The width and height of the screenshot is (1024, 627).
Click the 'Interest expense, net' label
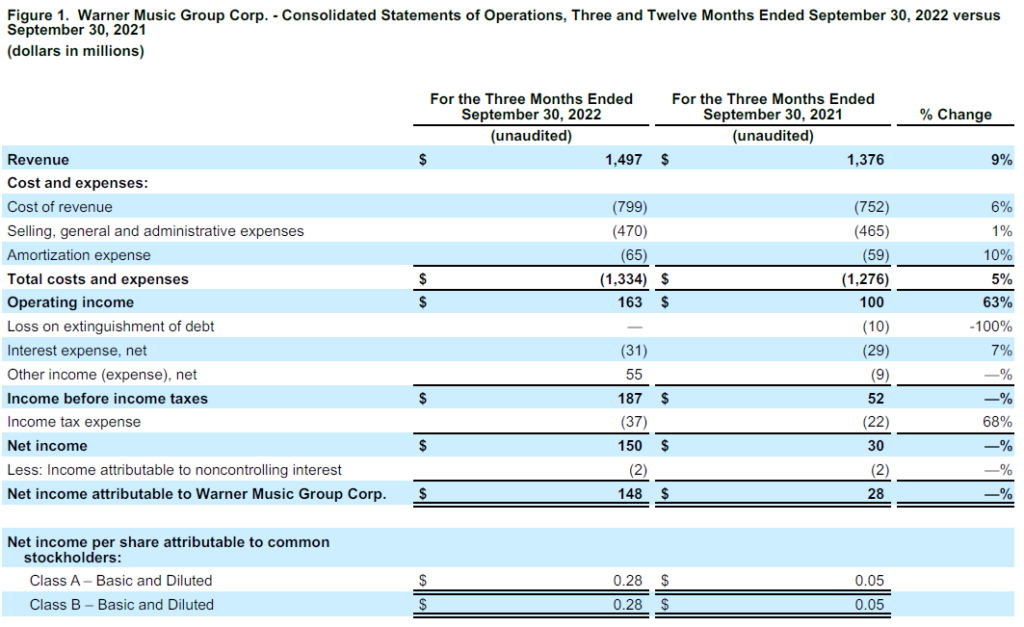point(77,351)
